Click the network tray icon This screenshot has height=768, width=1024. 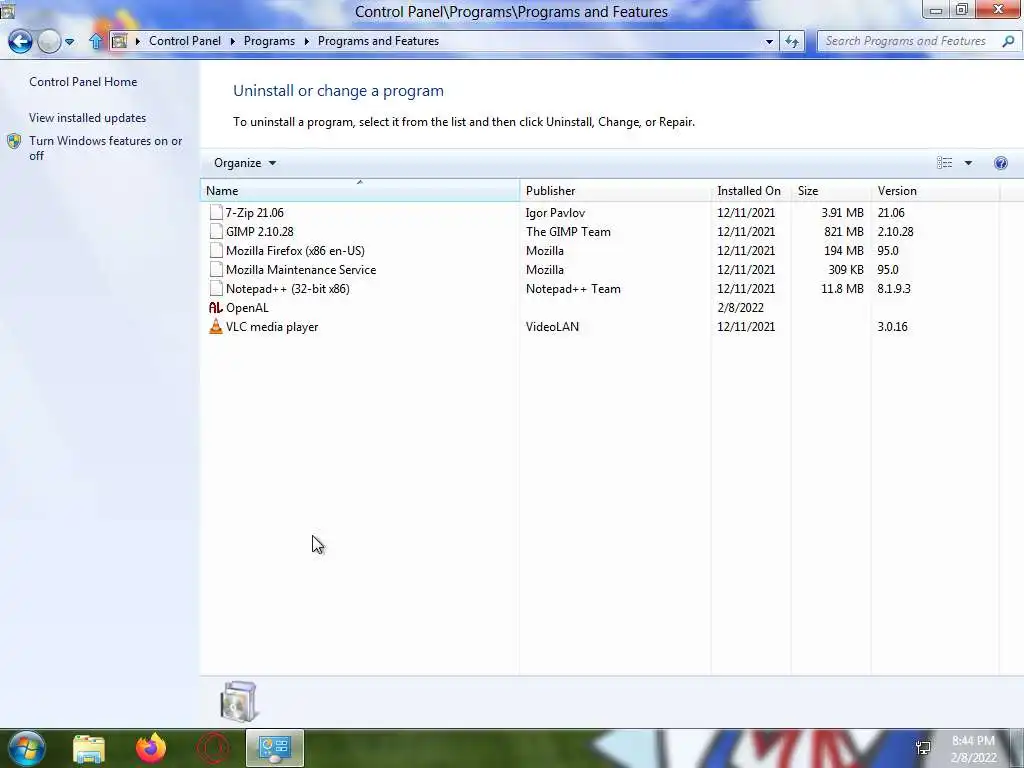pos(923,748)
